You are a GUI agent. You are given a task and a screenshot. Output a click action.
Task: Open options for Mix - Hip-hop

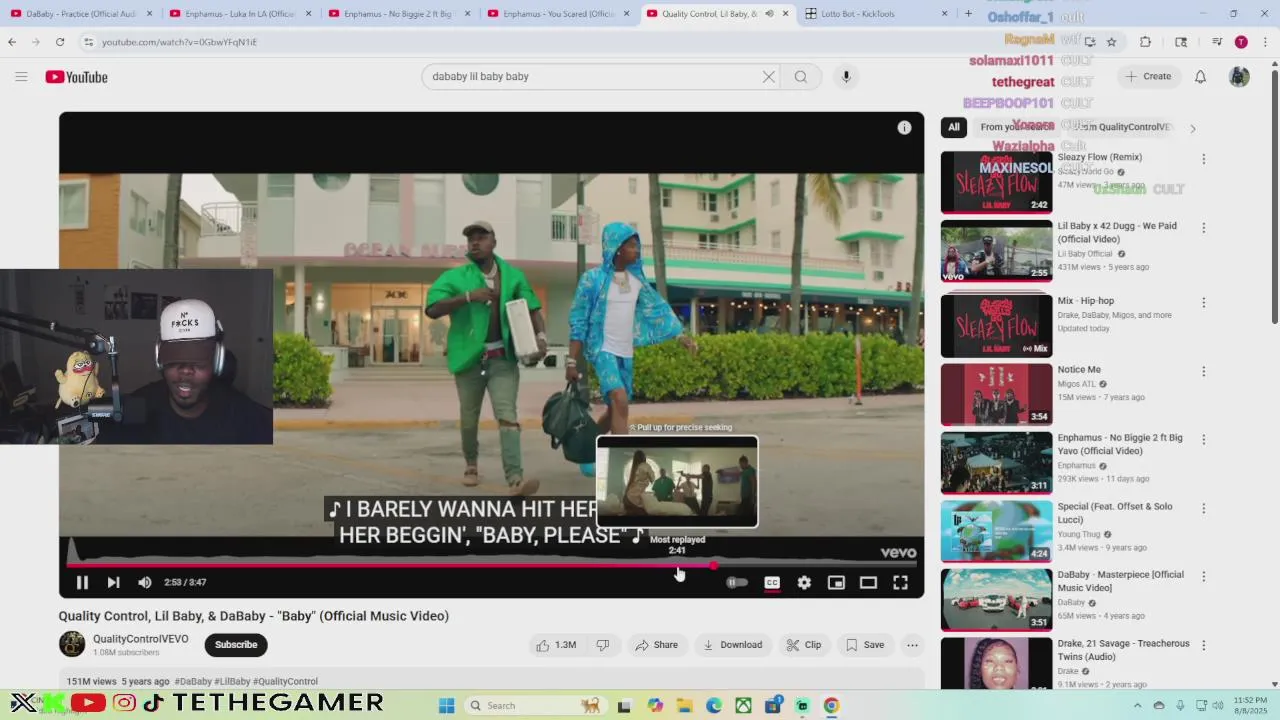[1203, 303]
